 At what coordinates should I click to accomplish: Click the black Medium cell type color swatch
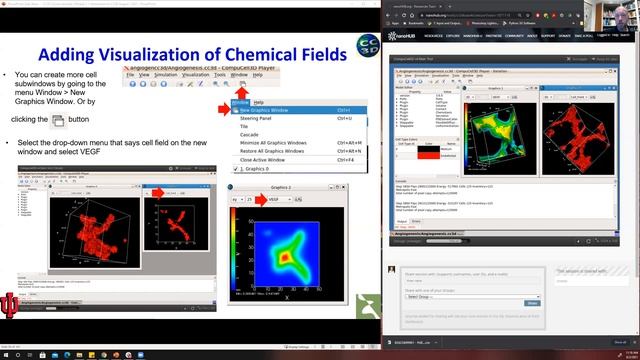[429, 149]
